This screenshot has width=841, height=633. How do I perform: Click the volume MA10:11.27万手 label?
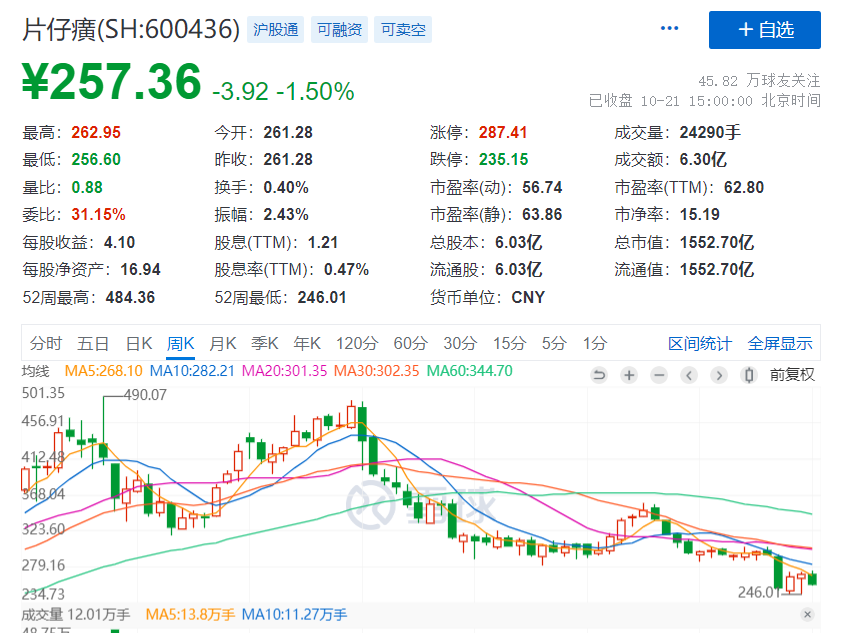tap(294, 614)
